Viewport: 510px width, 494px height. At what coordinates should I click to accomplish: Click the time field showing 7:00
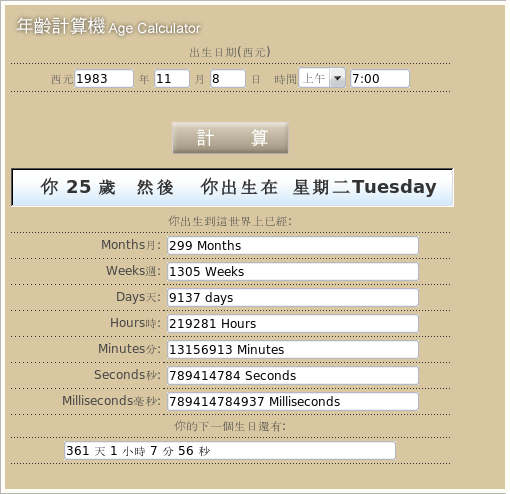coord(380,79)
